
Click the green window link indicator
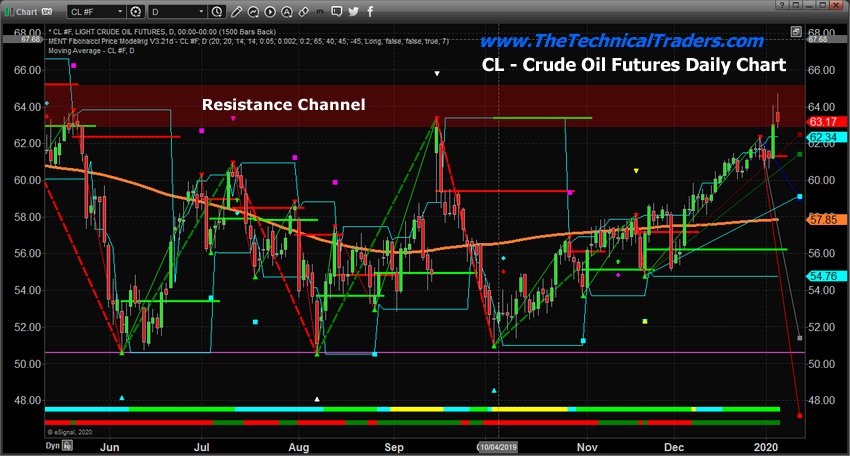point(9,11)
